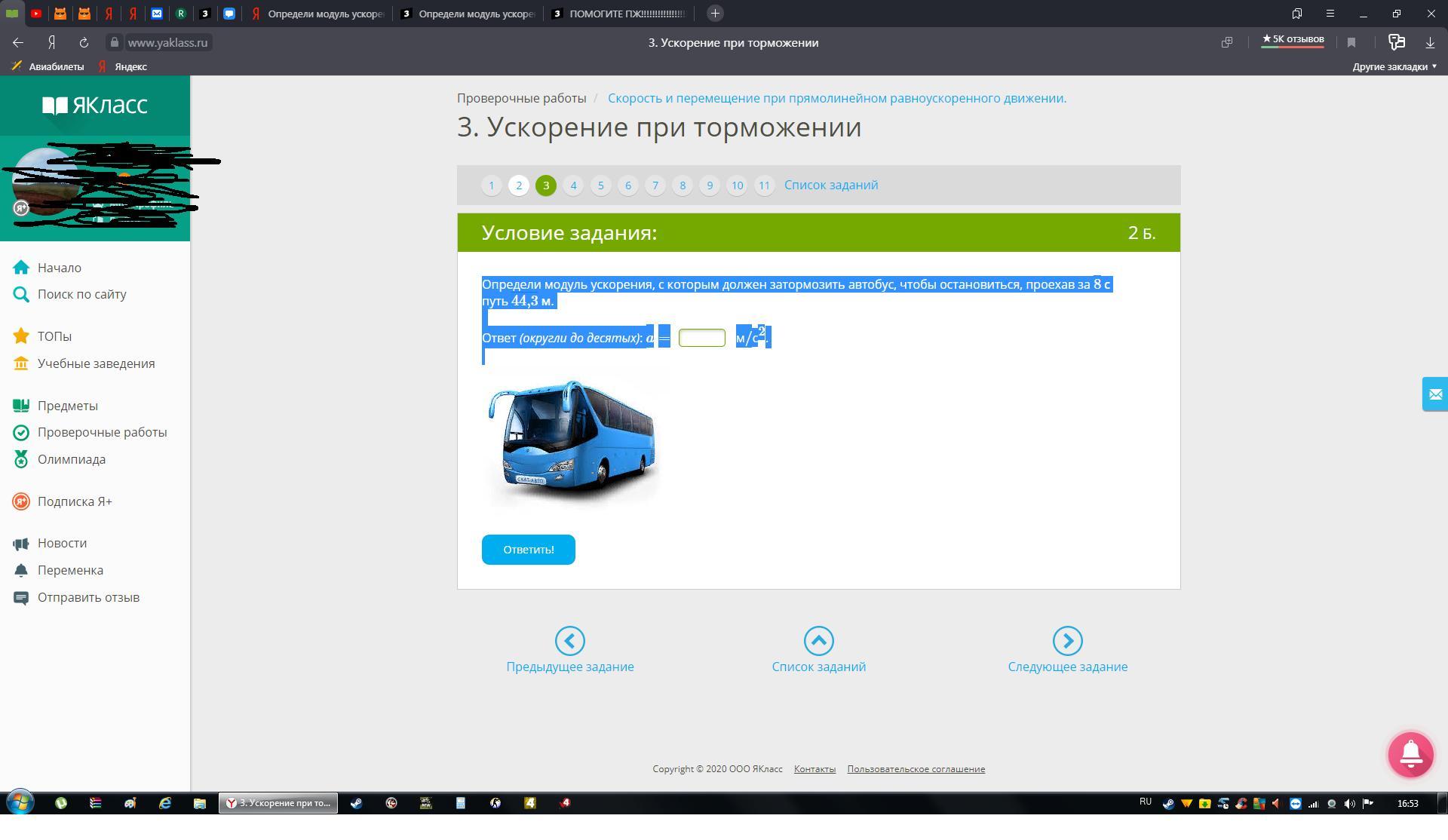1448x840 pixels.
Task: Click the pink notification bell icon
Action: [1410, 753]
